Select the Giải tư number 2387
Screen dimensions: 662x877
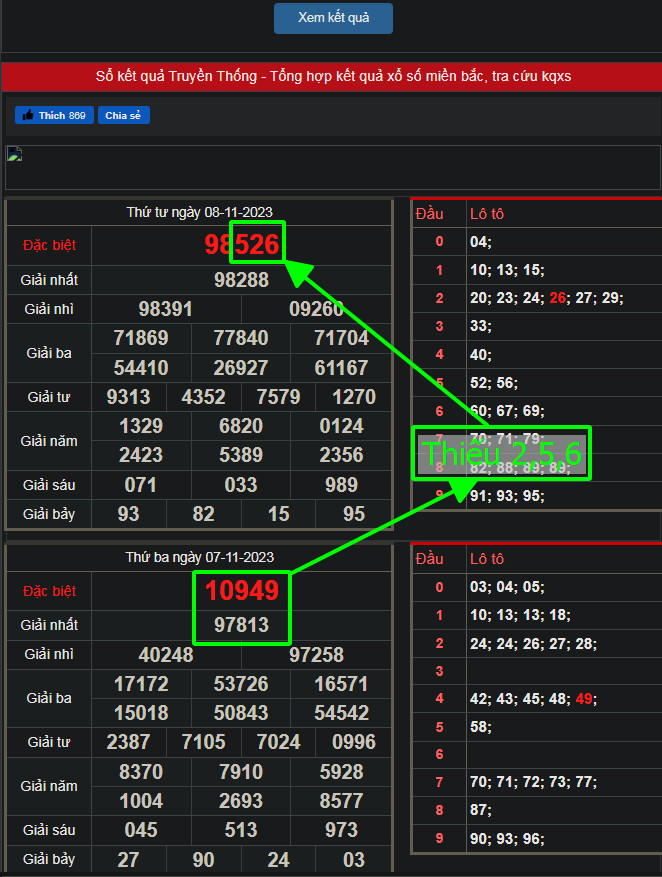129,742
